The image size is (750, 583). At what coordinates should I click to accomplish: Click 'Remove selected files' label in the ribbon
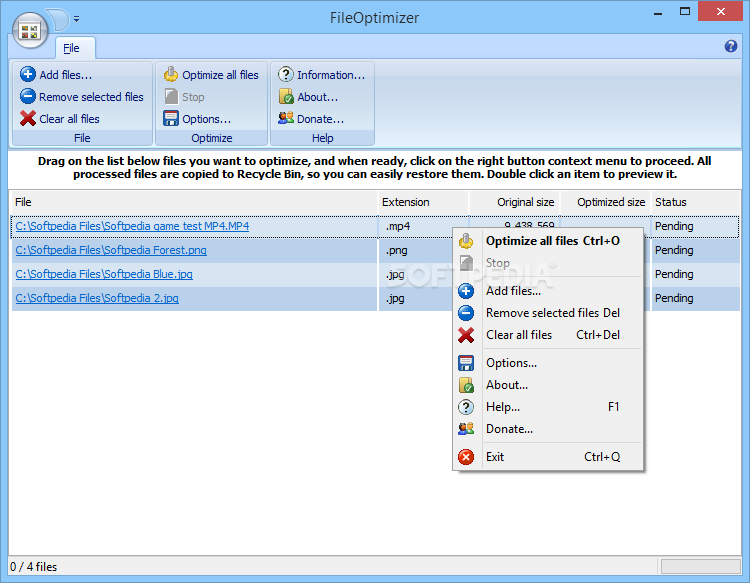[91, 97]
